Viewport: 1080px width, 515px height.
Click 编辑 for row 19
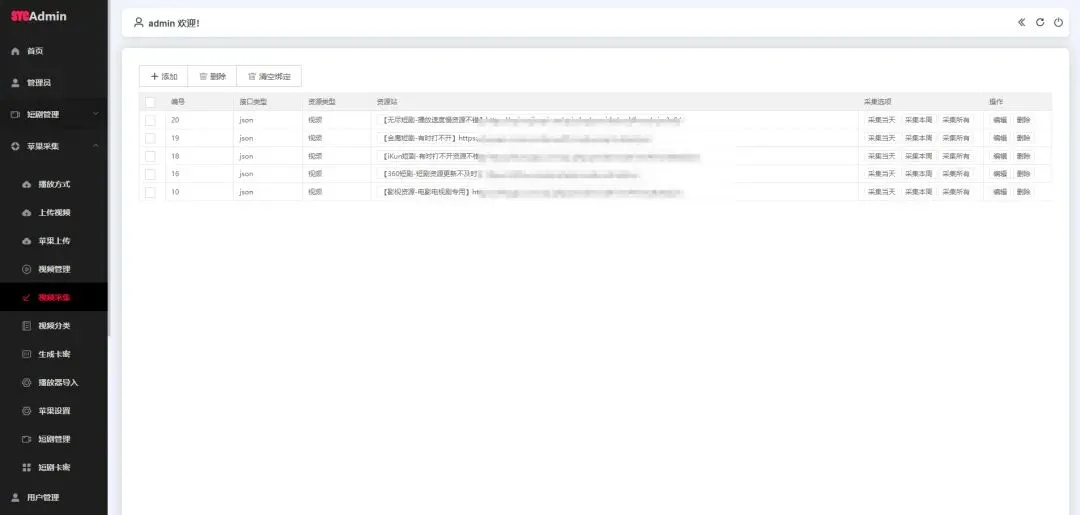click(1000, 138)
